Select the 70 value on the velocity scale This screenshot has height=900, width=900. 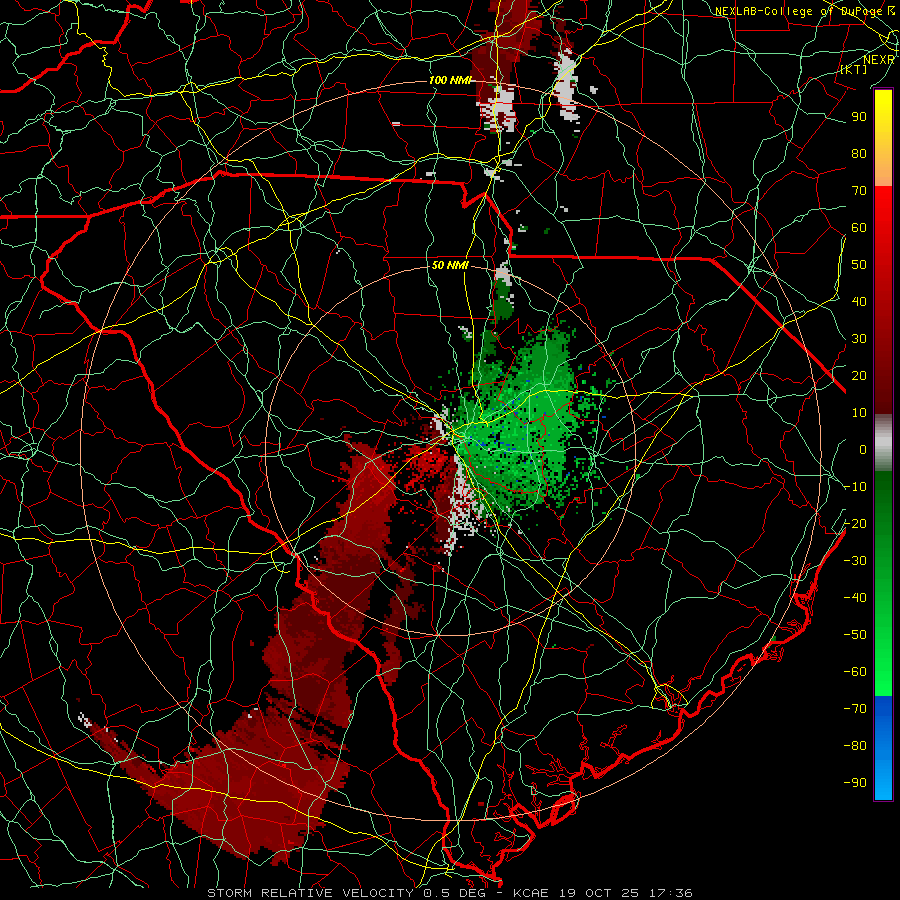point(859,191)
